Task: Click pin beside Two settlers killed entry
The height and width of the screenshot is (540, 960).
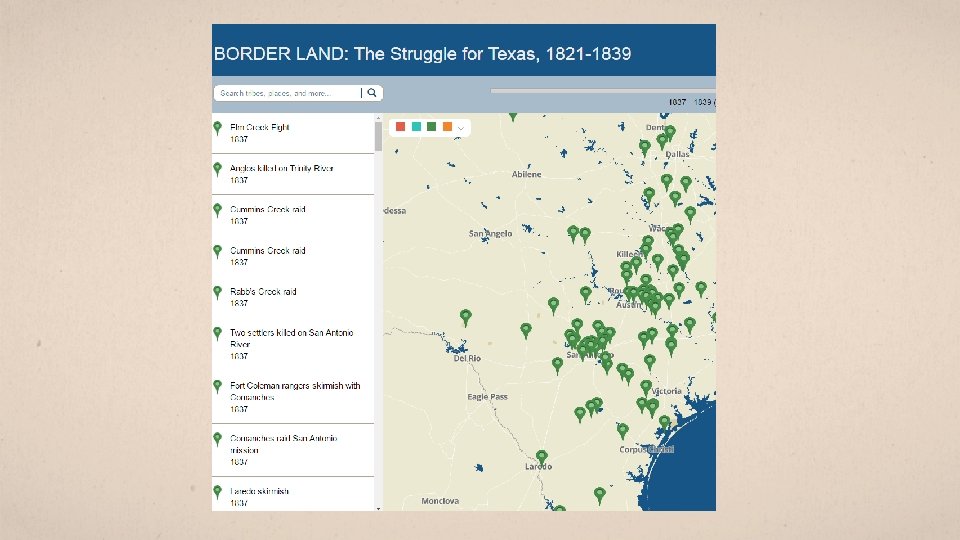Action: (217, 333)
